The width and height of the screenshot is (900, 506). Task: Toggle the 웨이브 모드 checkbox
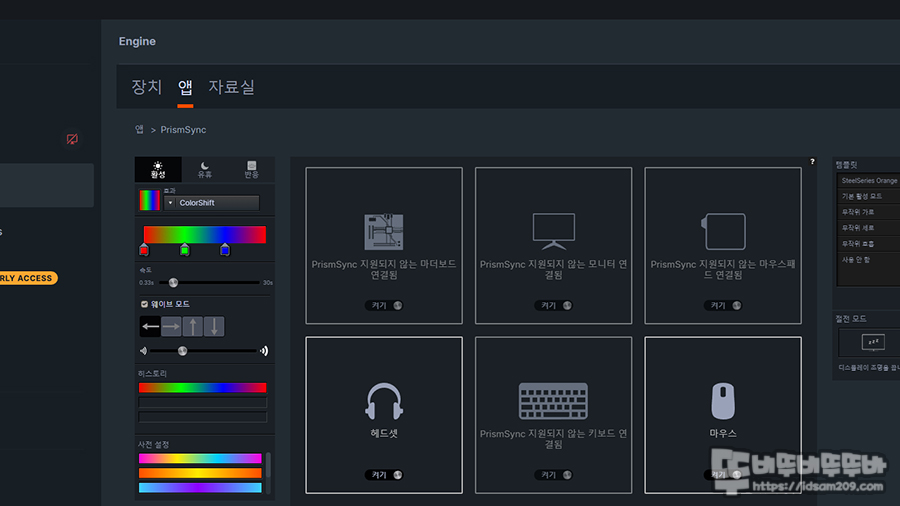click(144, 304)
